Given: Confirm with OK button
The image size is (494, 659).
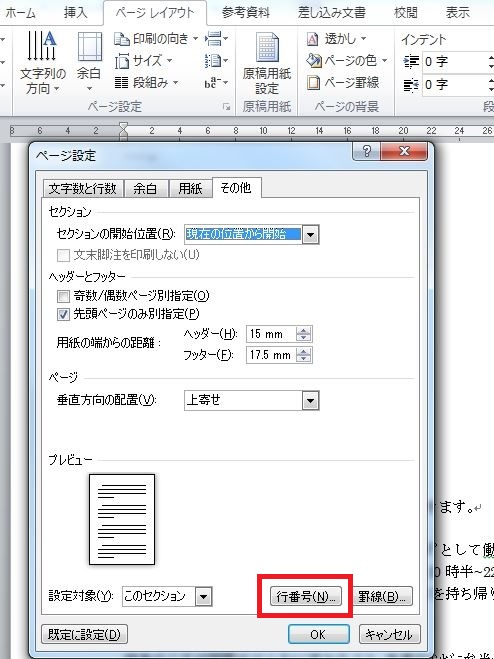Looking at the screenshot, I should (x=318, y=634).
